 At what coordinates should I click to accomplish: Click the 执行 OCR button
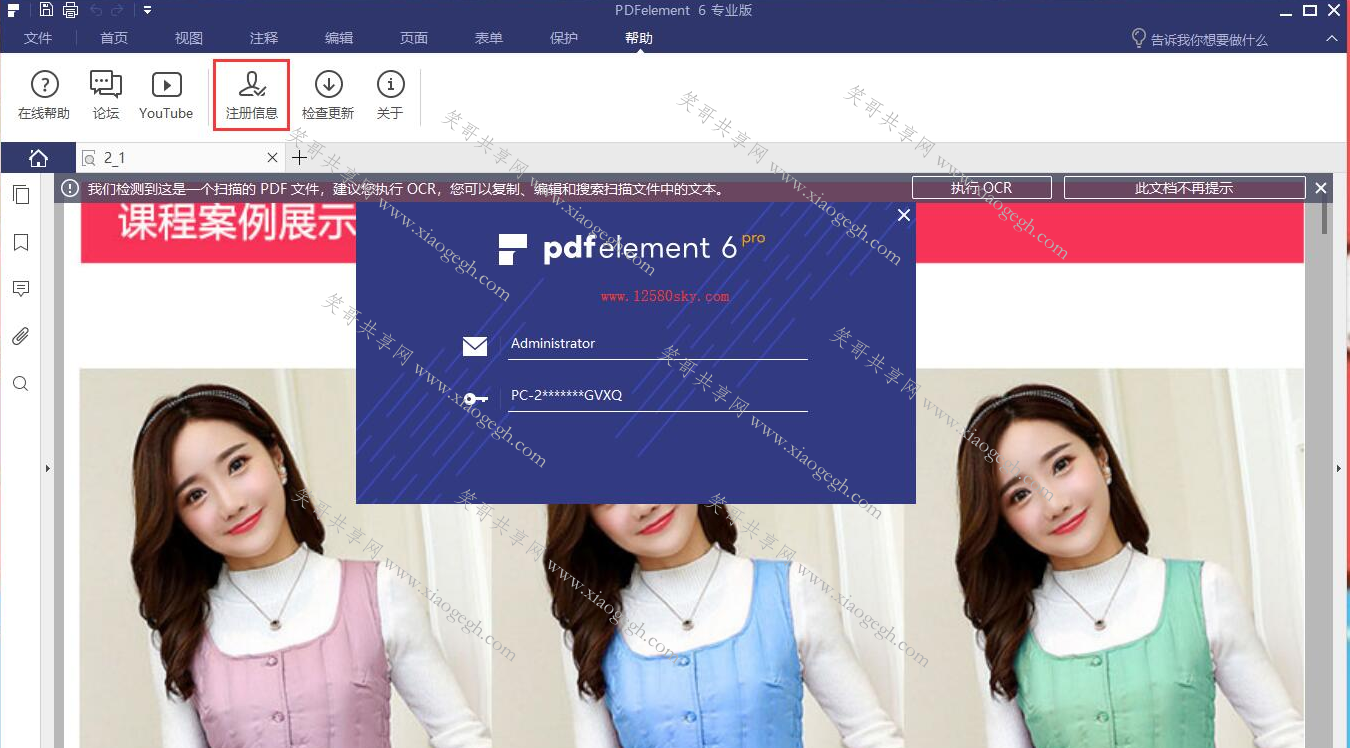pos(982,188)
